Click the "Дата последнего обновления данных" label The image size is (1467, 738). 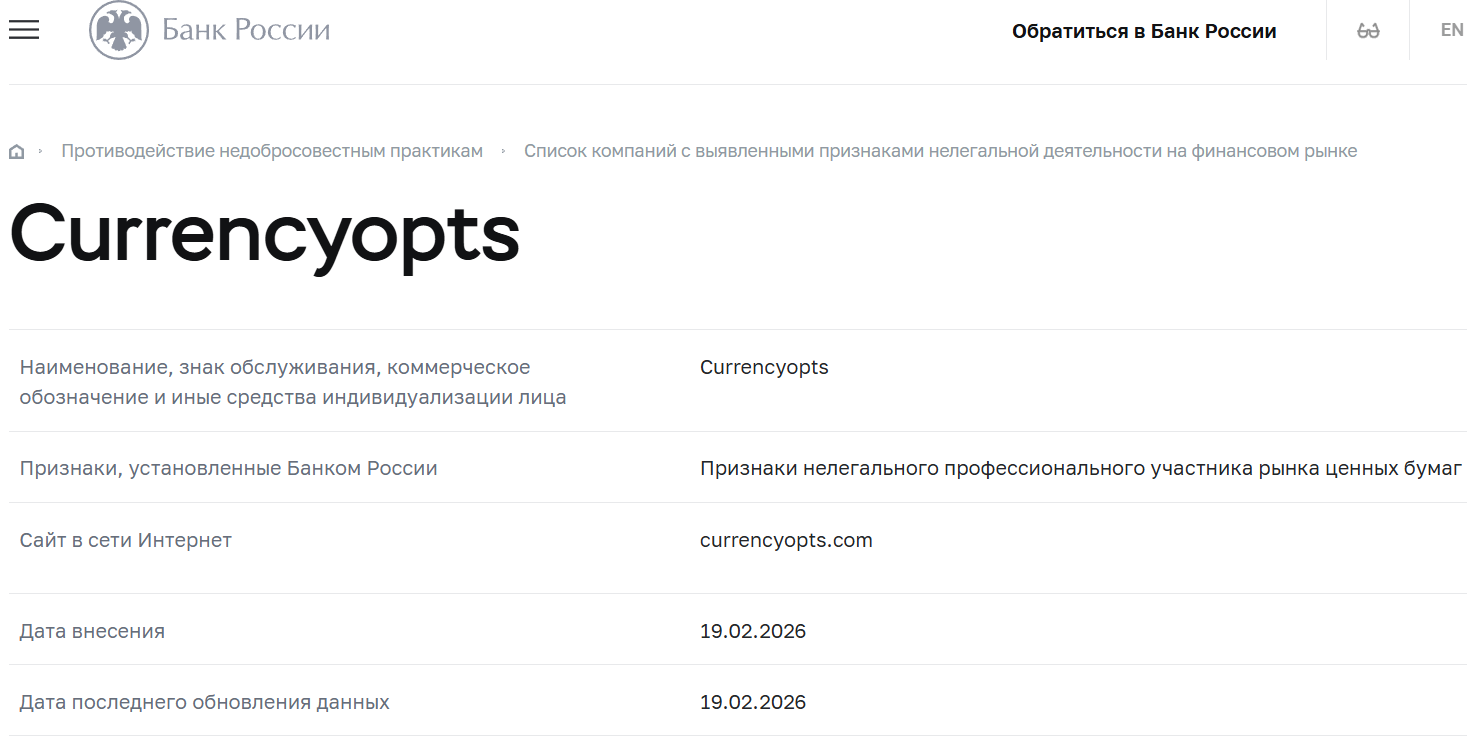[x=204, y=701]
